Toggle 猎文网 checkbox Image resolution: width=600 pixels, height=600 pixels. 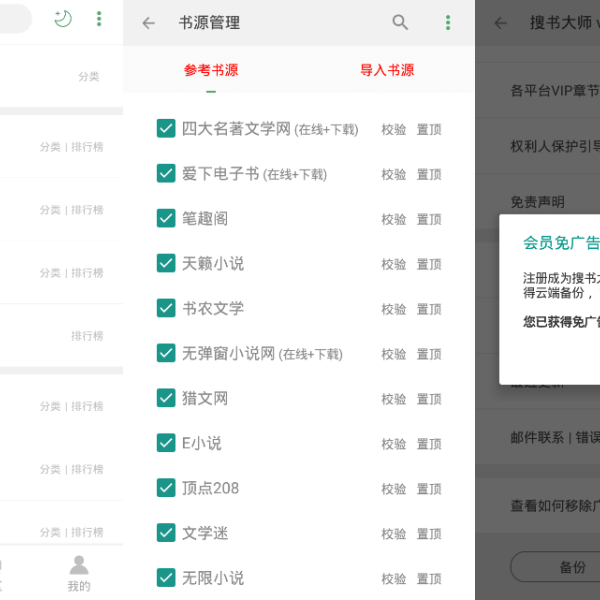click(x=166, y=398)
